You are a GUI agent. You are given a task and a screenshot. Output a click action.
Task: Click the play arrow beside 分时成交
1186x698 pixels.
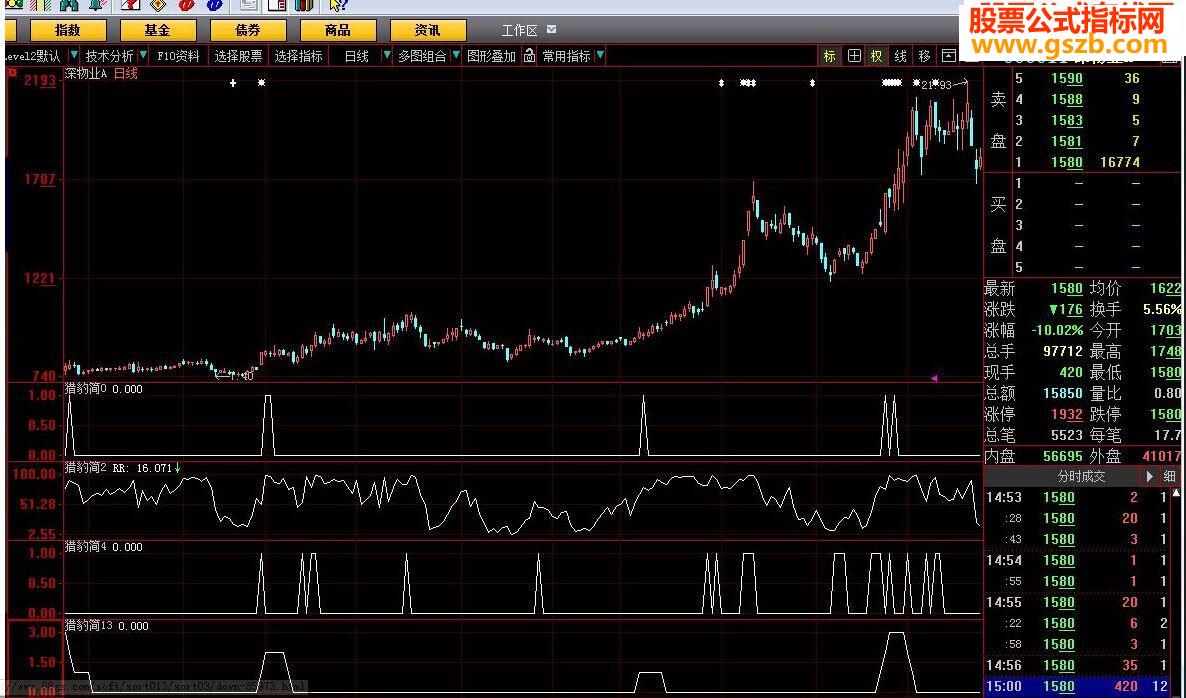[x=1150, y=477]
